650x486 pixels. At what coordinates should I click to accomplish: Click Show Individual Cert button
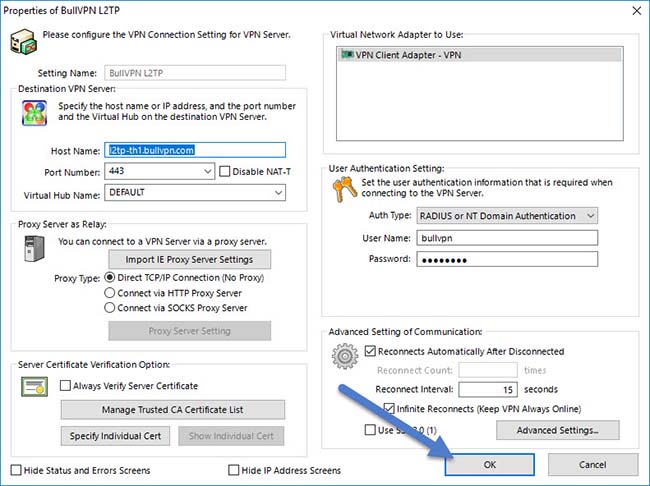point(231,436)
